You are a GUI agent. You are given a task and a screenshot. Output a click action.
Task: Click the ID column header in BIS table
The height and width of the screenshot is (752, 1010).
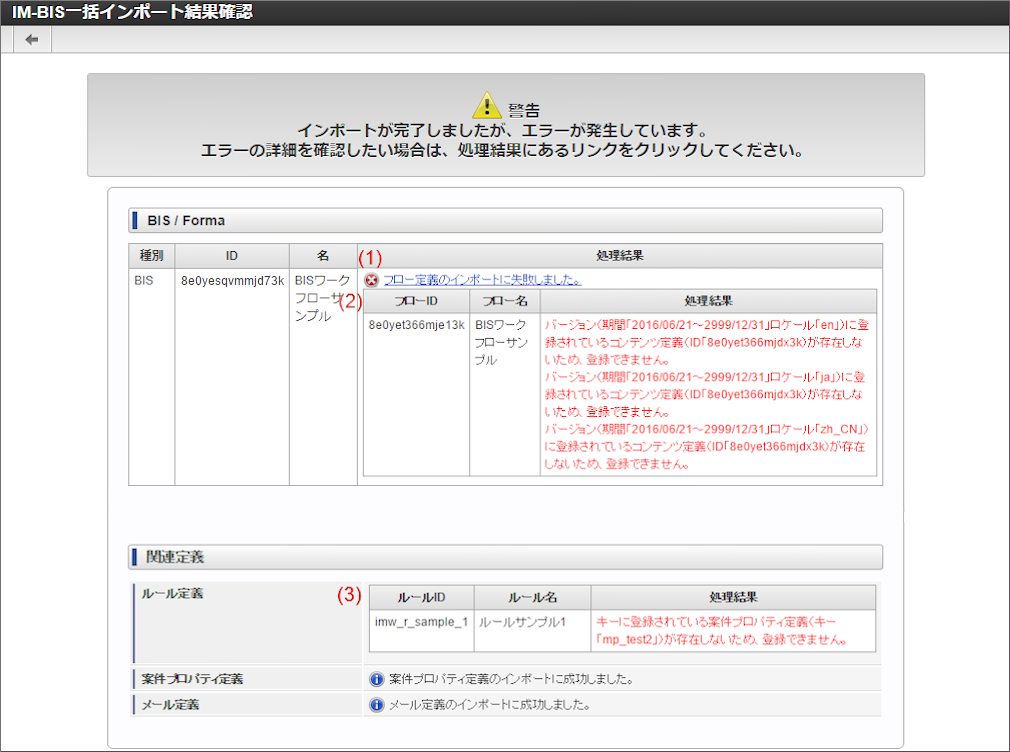[232, 256]
